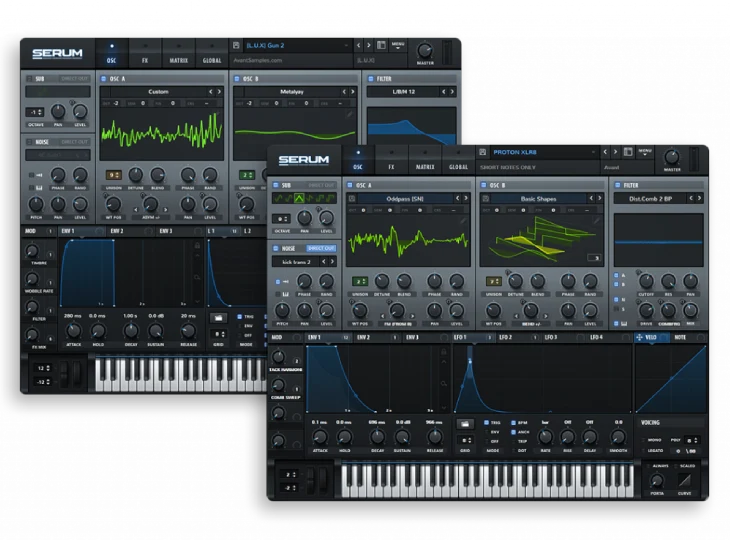
Task: Open MENU dropdown in back window
Action: [x=398, y=46]
